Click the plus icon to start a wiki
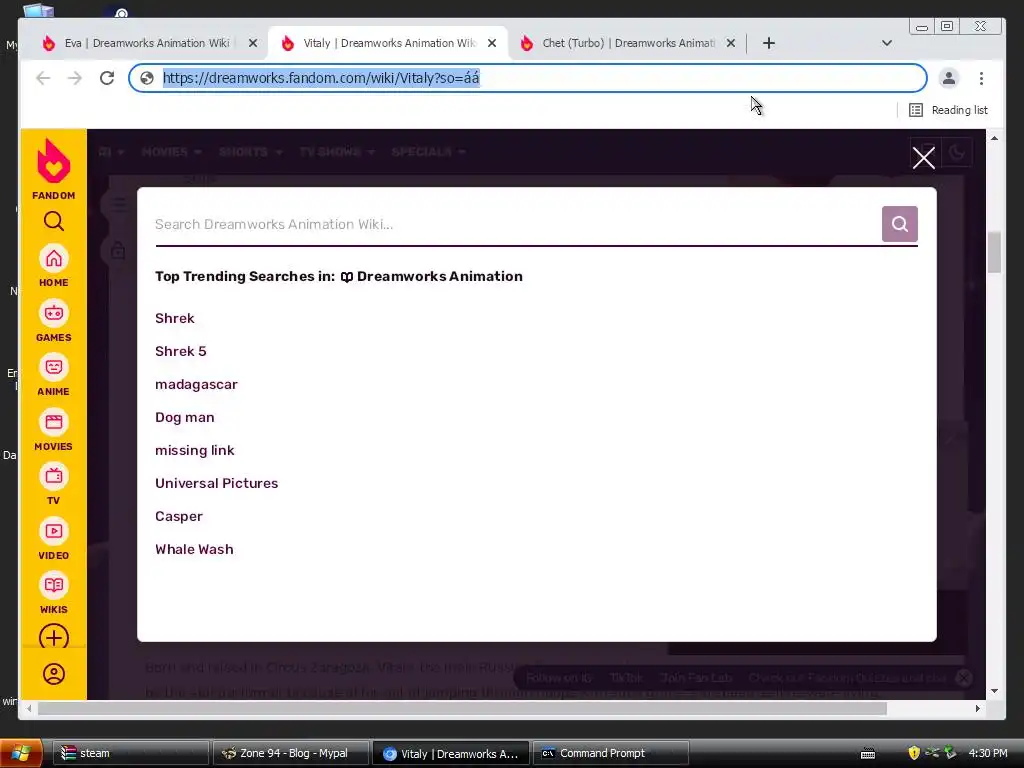Image resolution: width=1024 pixels, height=768 pixels. [54, 637]
